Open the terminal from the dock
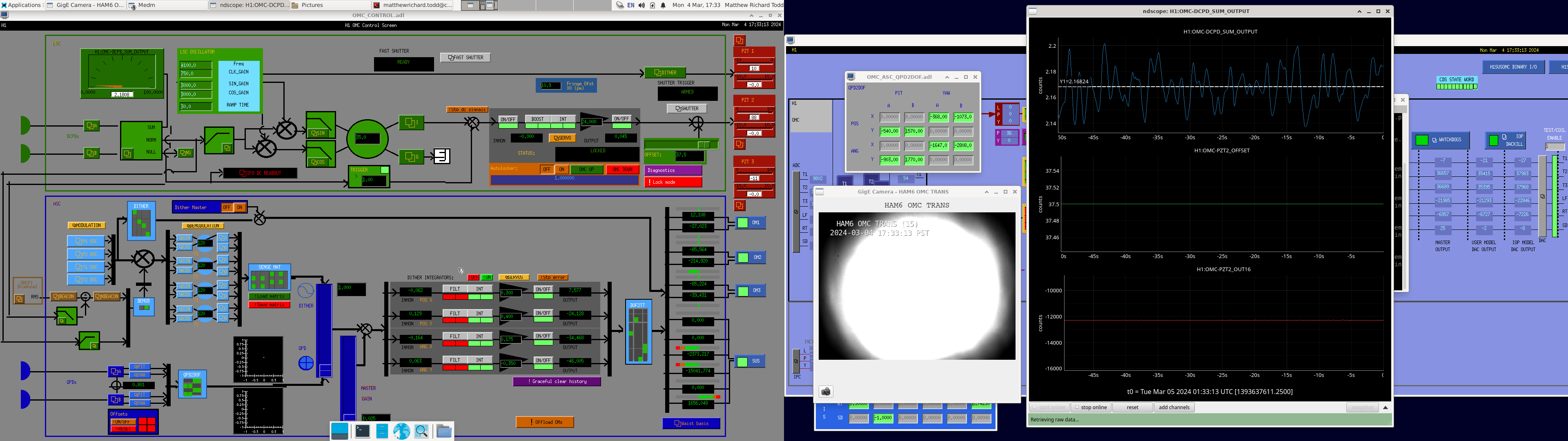Screen dimensions: 1568x441 coord(362,431)
